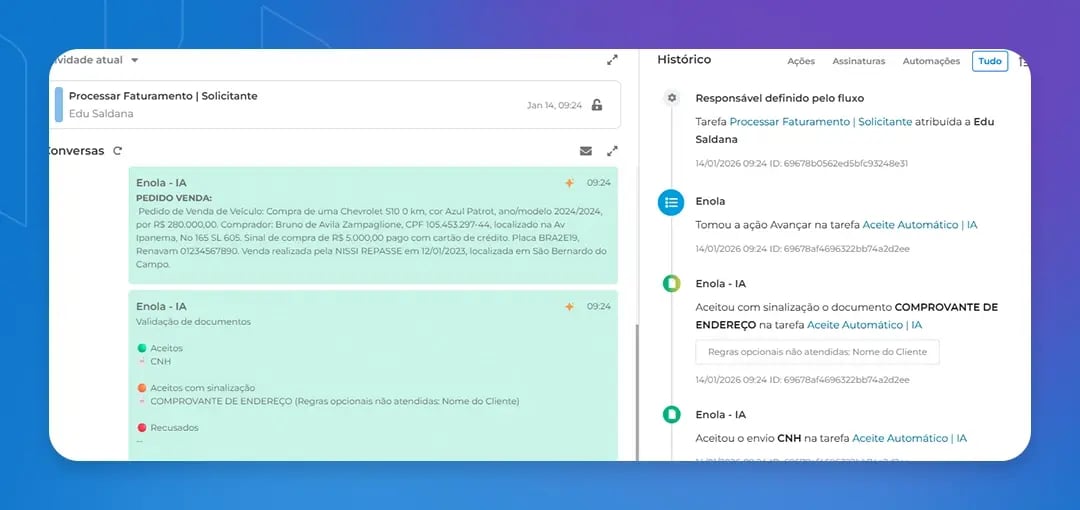Click the sparkle AI icon on Validação de documentos message
1080x510 pixels.
(x=570, y=307)
